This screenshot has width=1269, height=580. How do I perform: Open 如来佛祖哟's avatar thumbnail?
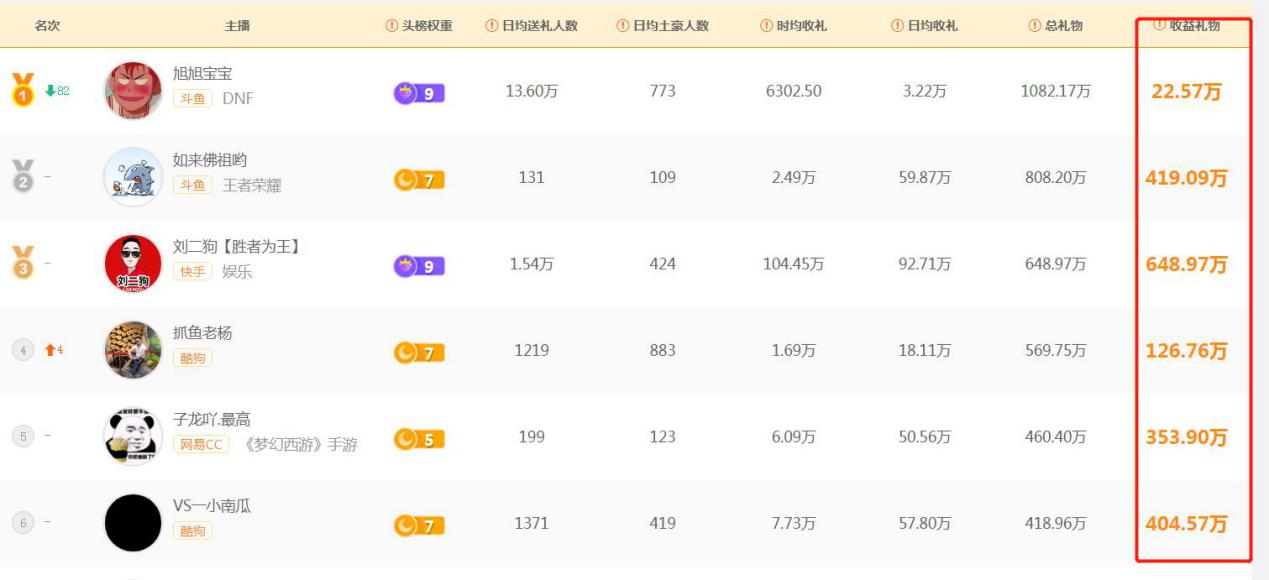tap(133, 177)
